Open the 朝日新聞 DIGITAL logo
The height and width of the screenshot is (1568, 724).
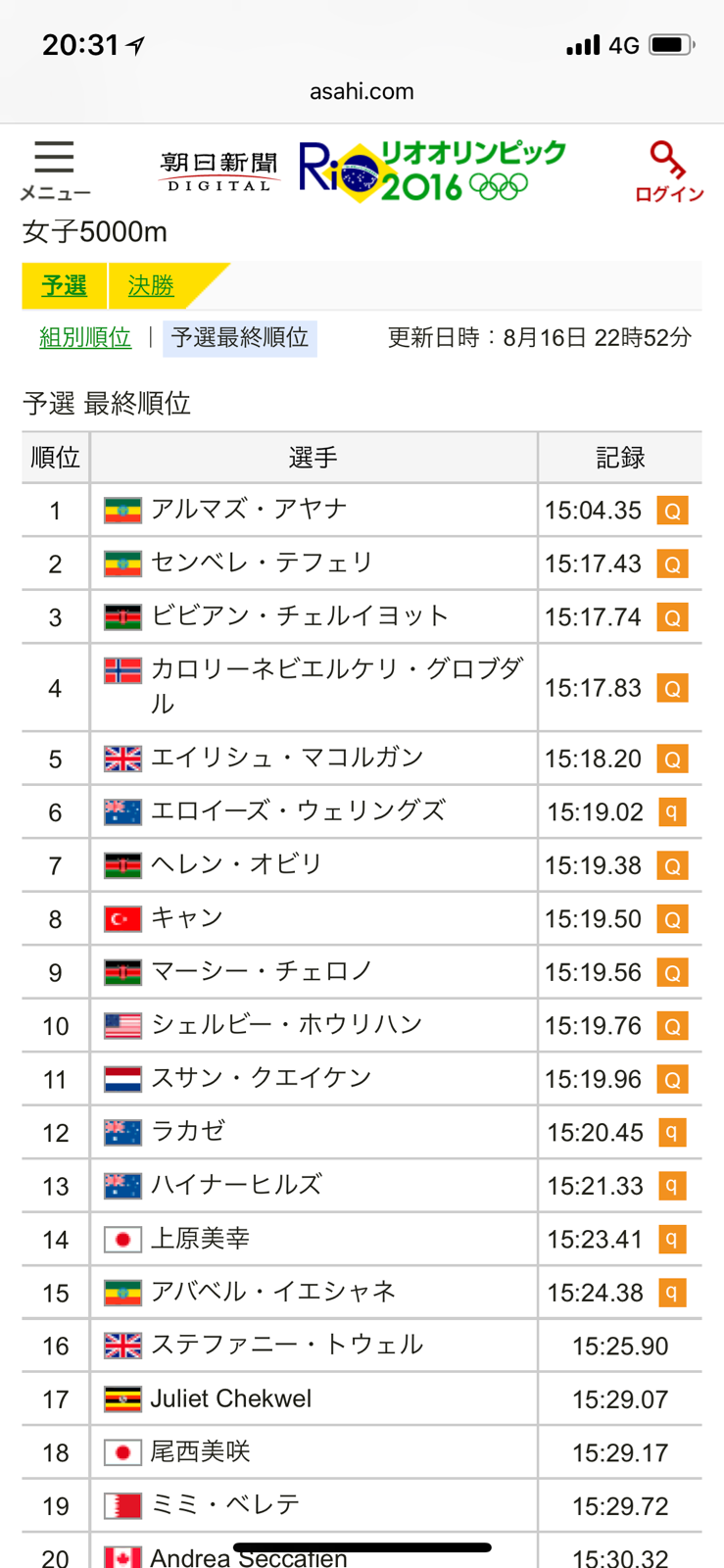(219, 171)
